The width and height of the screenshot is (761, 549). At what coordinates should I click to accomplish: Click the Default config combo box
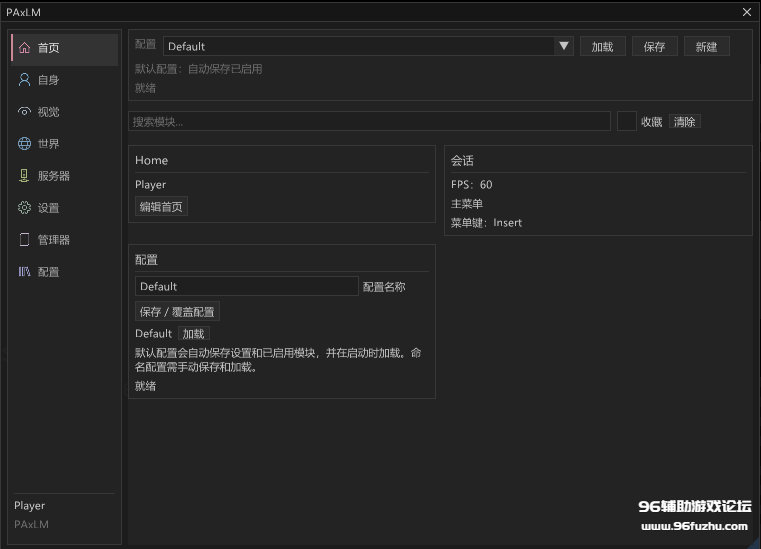[368, 46]
